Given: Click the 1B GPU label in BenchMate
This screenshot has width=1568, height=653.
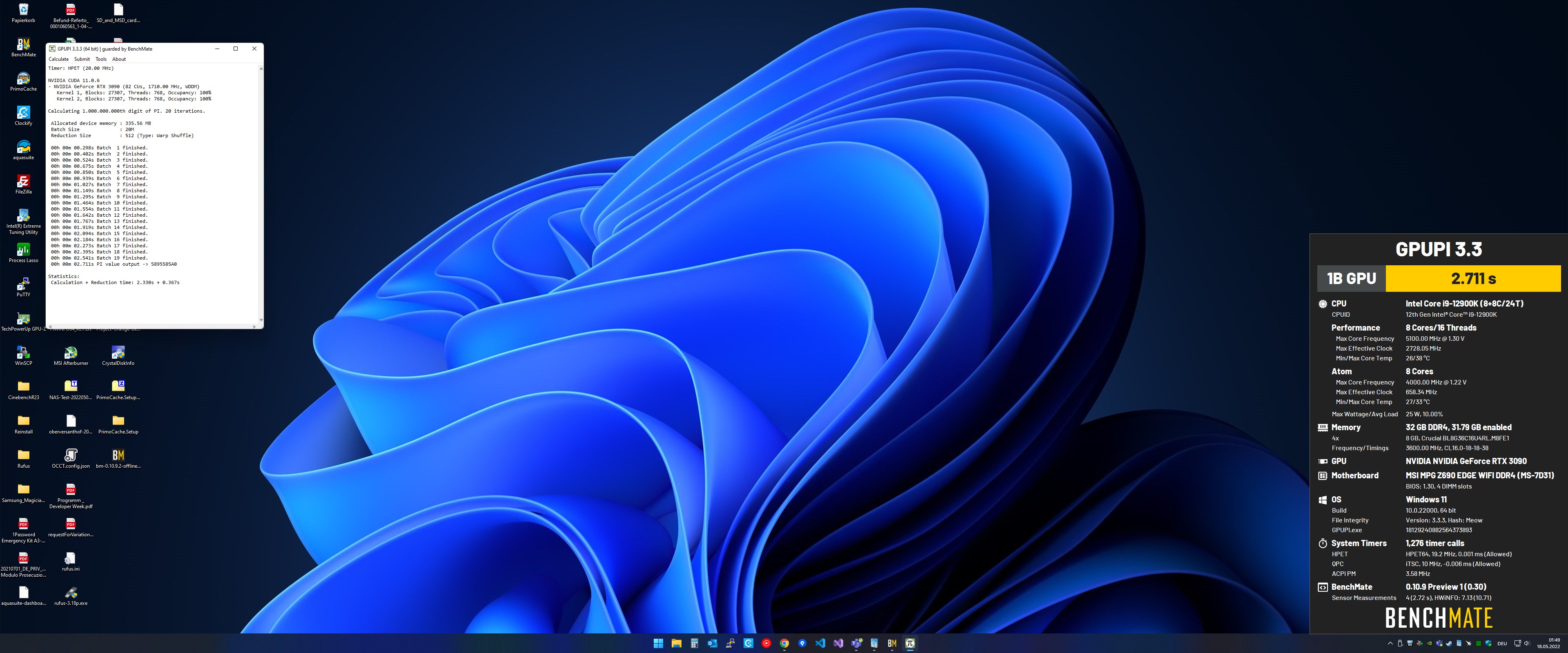Looking at the screenshot, I should click(x=1351, y=279).
